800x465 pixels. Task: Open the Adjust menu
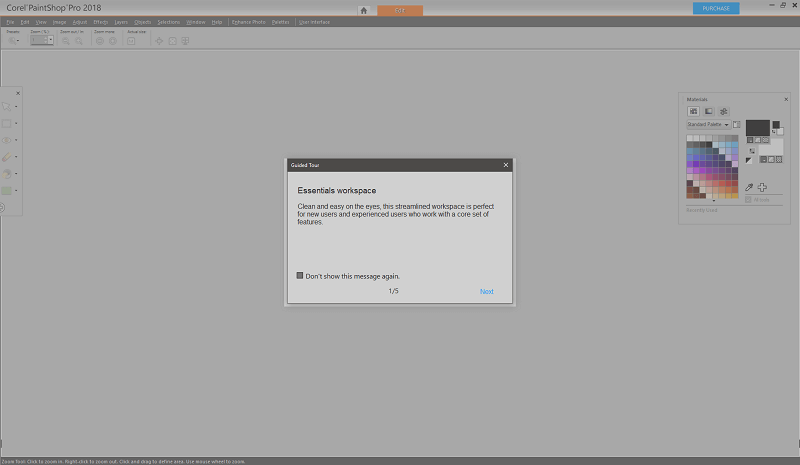pyautogui.click(x=80, y=22)
